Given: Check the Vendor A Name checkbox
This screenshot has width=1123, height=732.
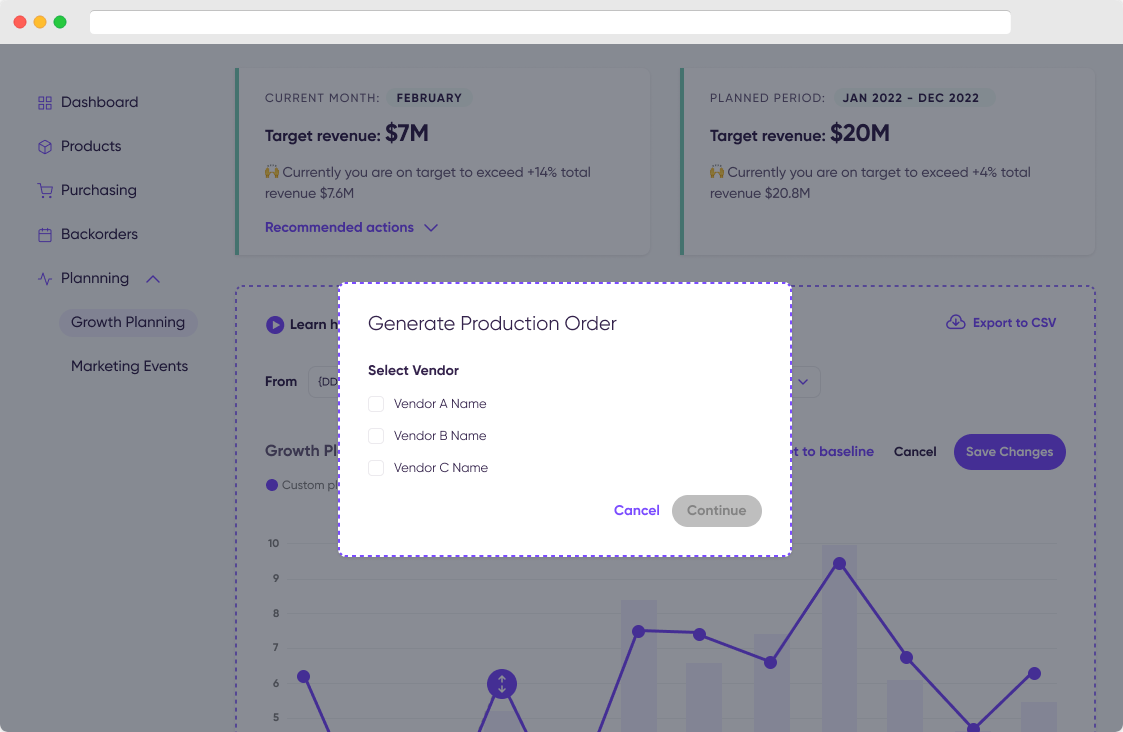Looking at the screenshot, I should (x=376, y=404).
